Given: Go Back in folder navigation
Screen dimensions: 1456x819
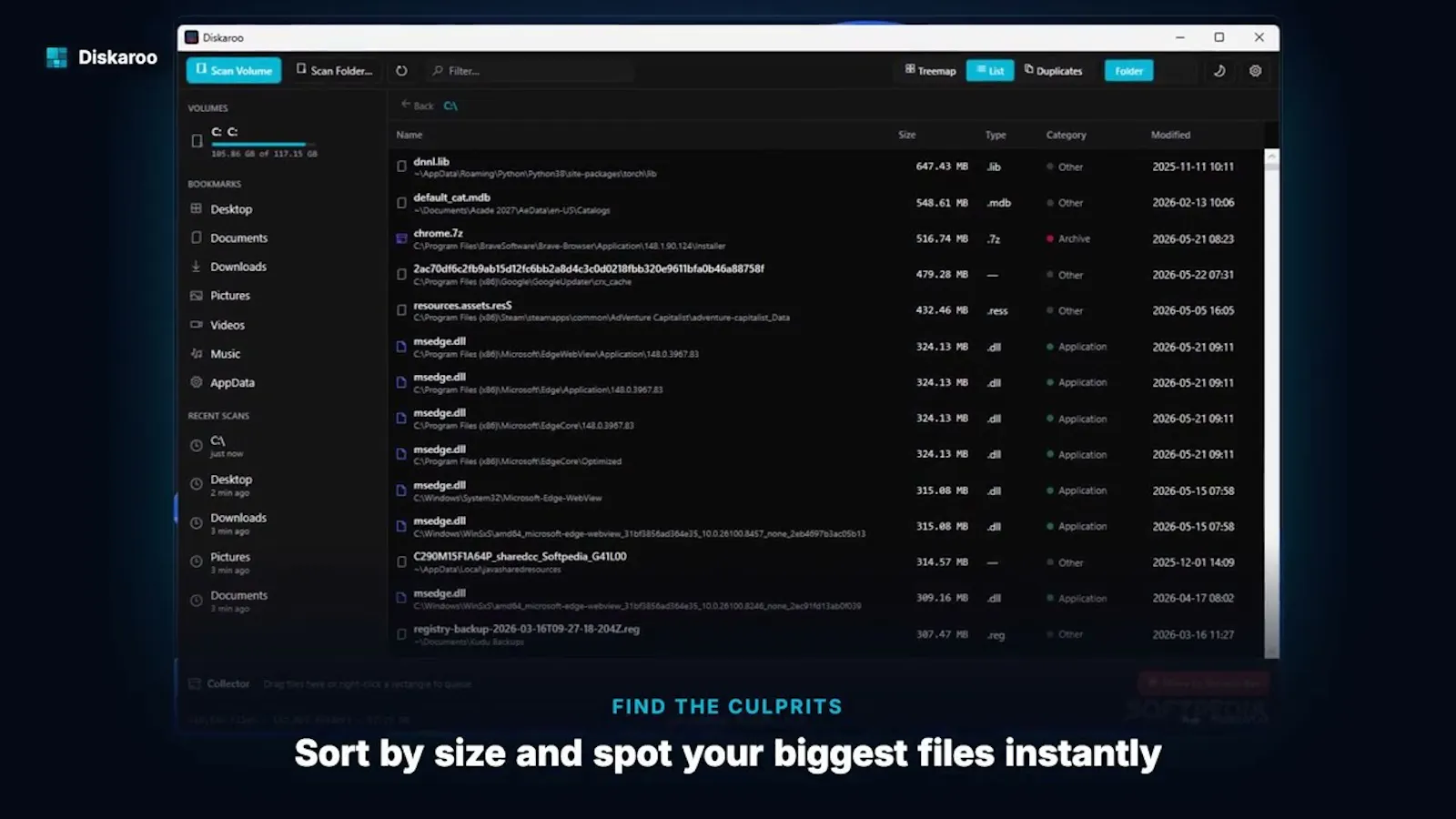Looking at the screenshot, I should [x=418, y=106].
